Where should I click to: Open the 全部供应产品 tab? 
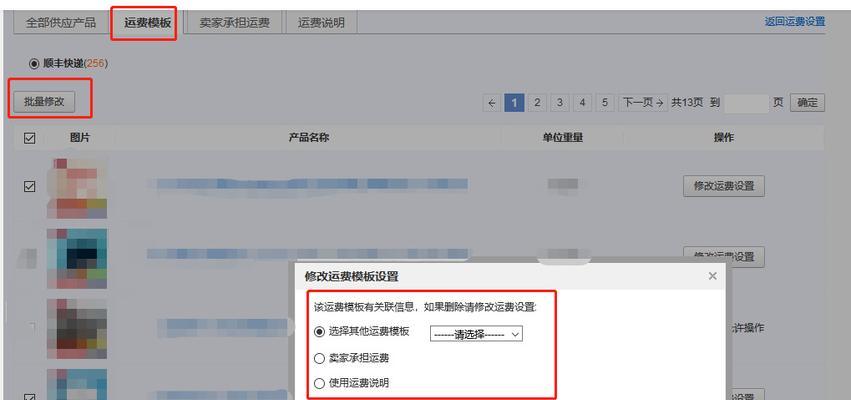pos(61,23)
